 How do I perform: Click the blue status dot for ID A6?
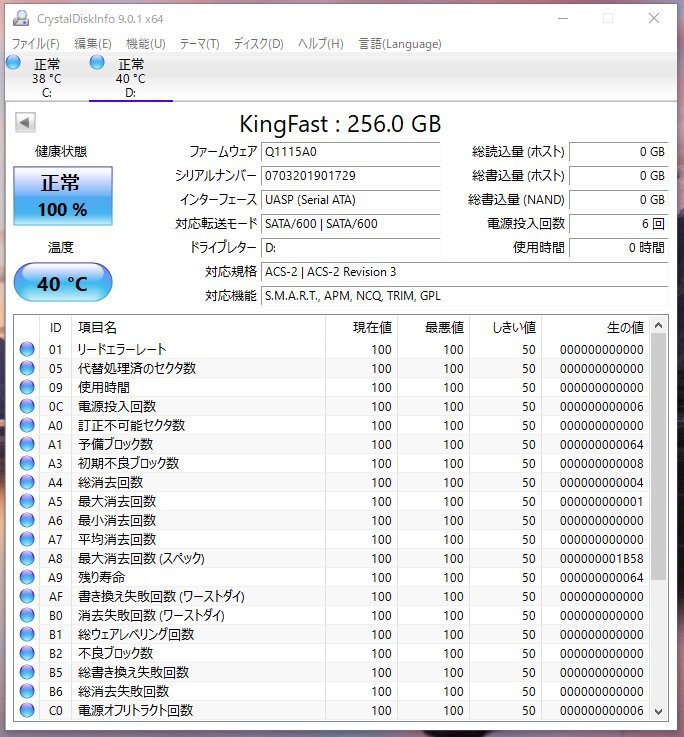coord(27,520)
